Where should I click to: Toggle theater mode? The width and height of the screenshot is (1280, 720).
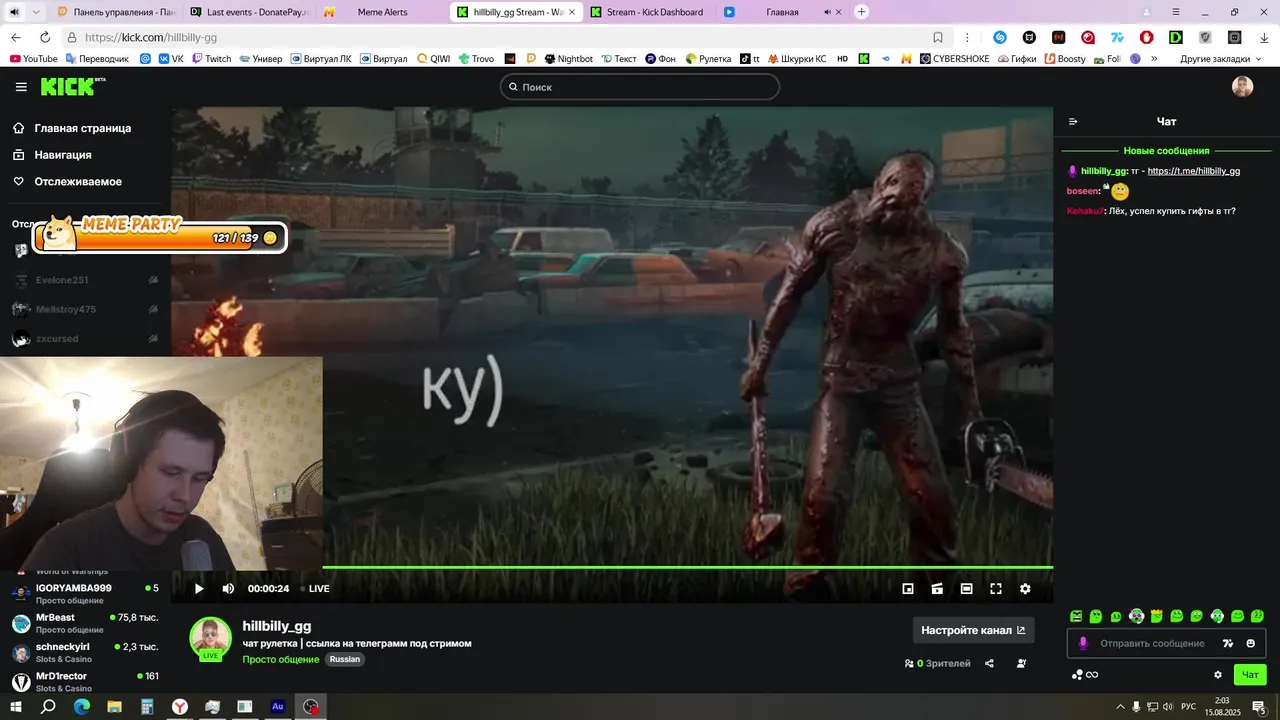tap(966, 589)
